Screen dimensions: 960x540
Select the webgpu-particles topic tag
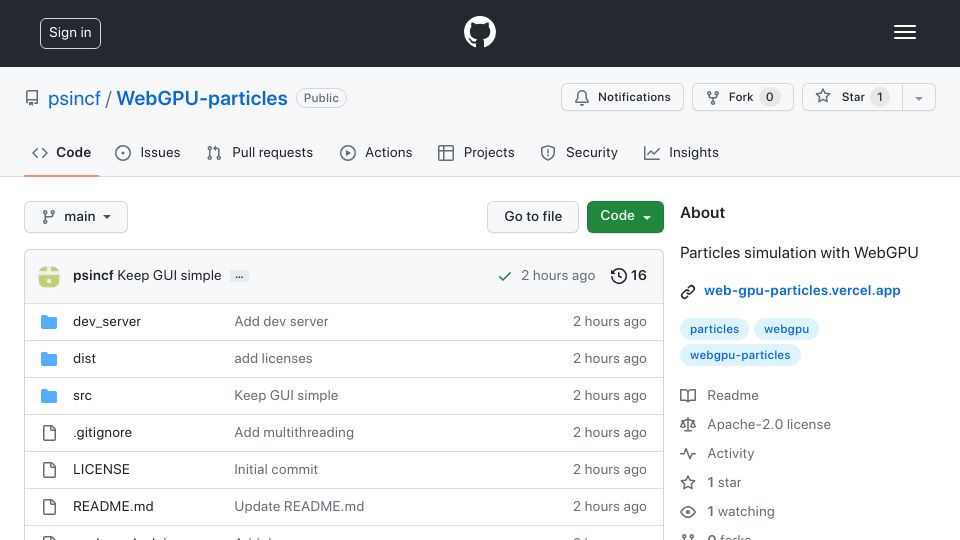pyautogui.click(x=740, y=355)
